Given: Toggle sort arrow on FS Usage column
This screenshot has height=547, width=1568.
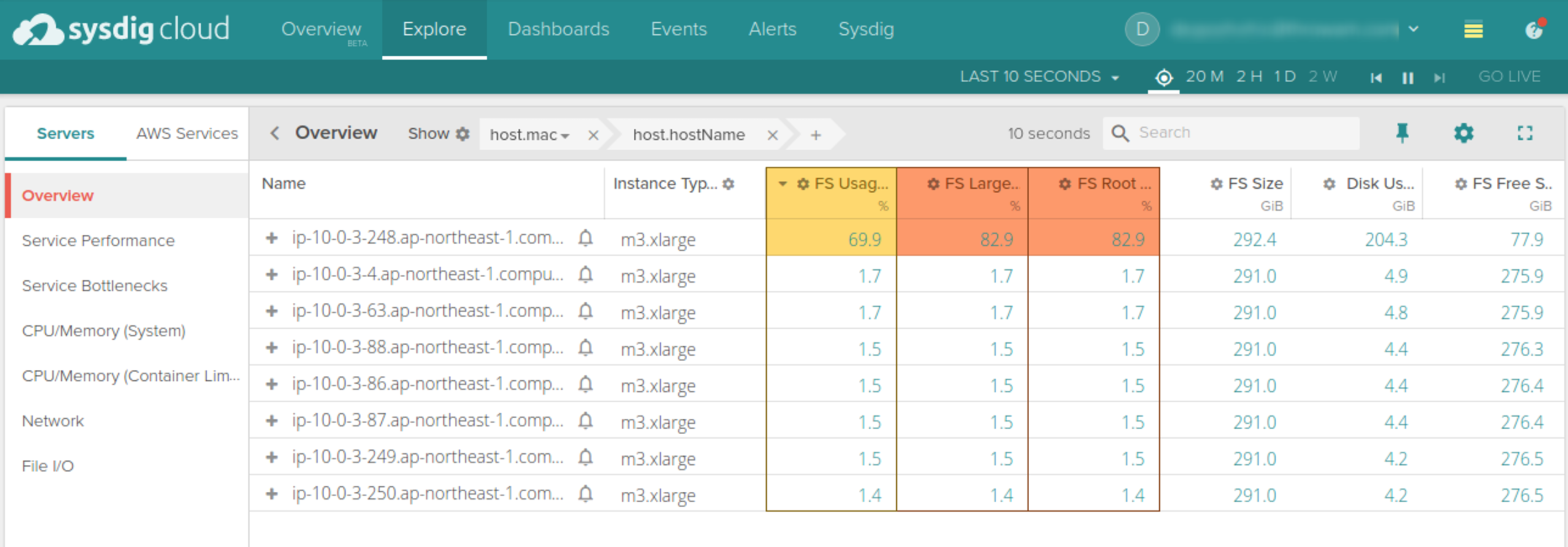Looking at the screenshot, I should pos(782,184).
